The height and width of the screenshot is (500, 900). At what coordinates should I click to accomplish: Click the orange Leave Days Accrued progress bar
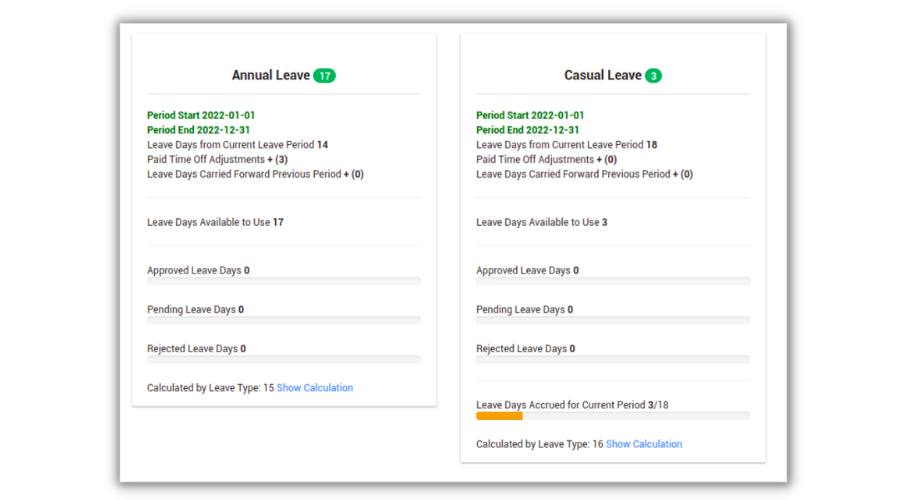pyautogui.click(x=499, y=415)
